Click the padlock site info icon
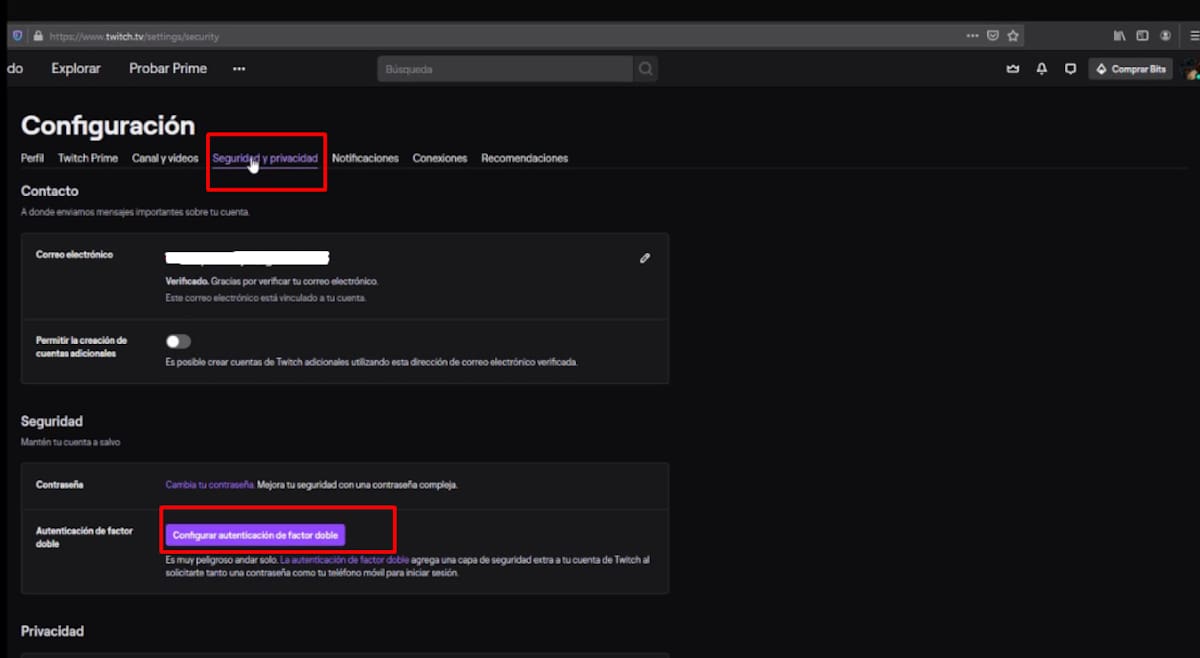 click(x=38, y=36)
